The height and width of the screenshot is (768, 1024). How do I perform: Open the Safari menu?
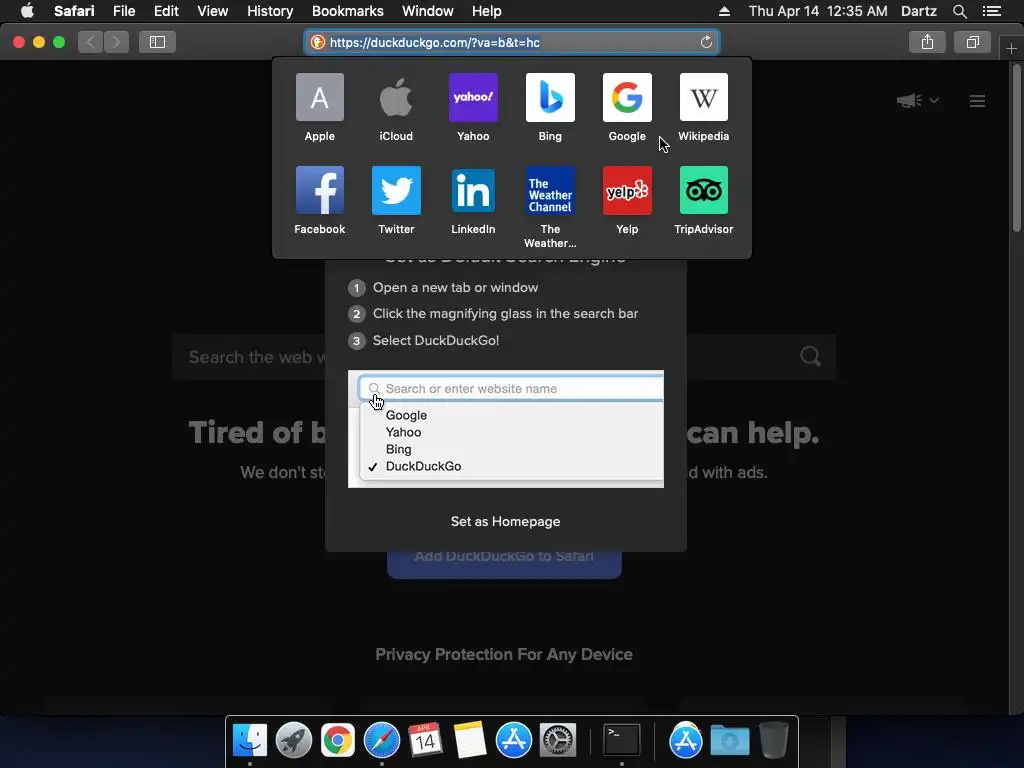click(74, 11)
